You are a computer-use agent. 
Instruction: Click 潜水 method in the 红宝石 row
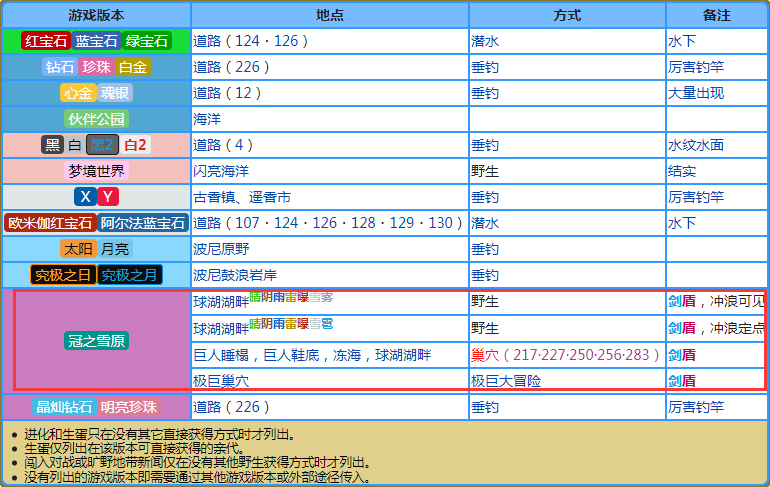pos(485,41)
